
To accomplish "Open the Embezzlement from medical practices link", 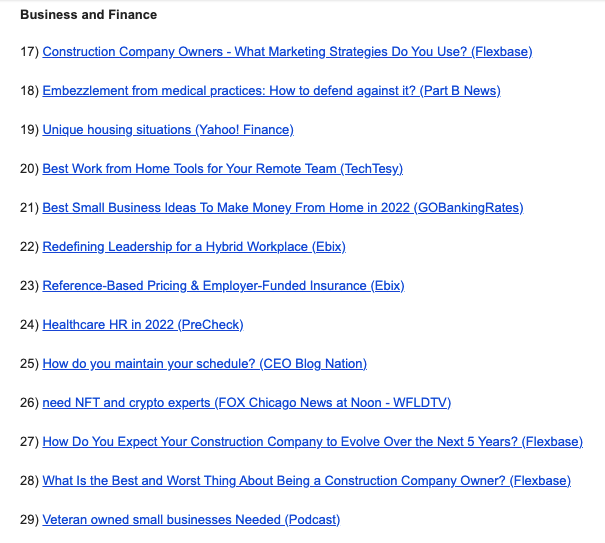I will [x=271, y=91].
